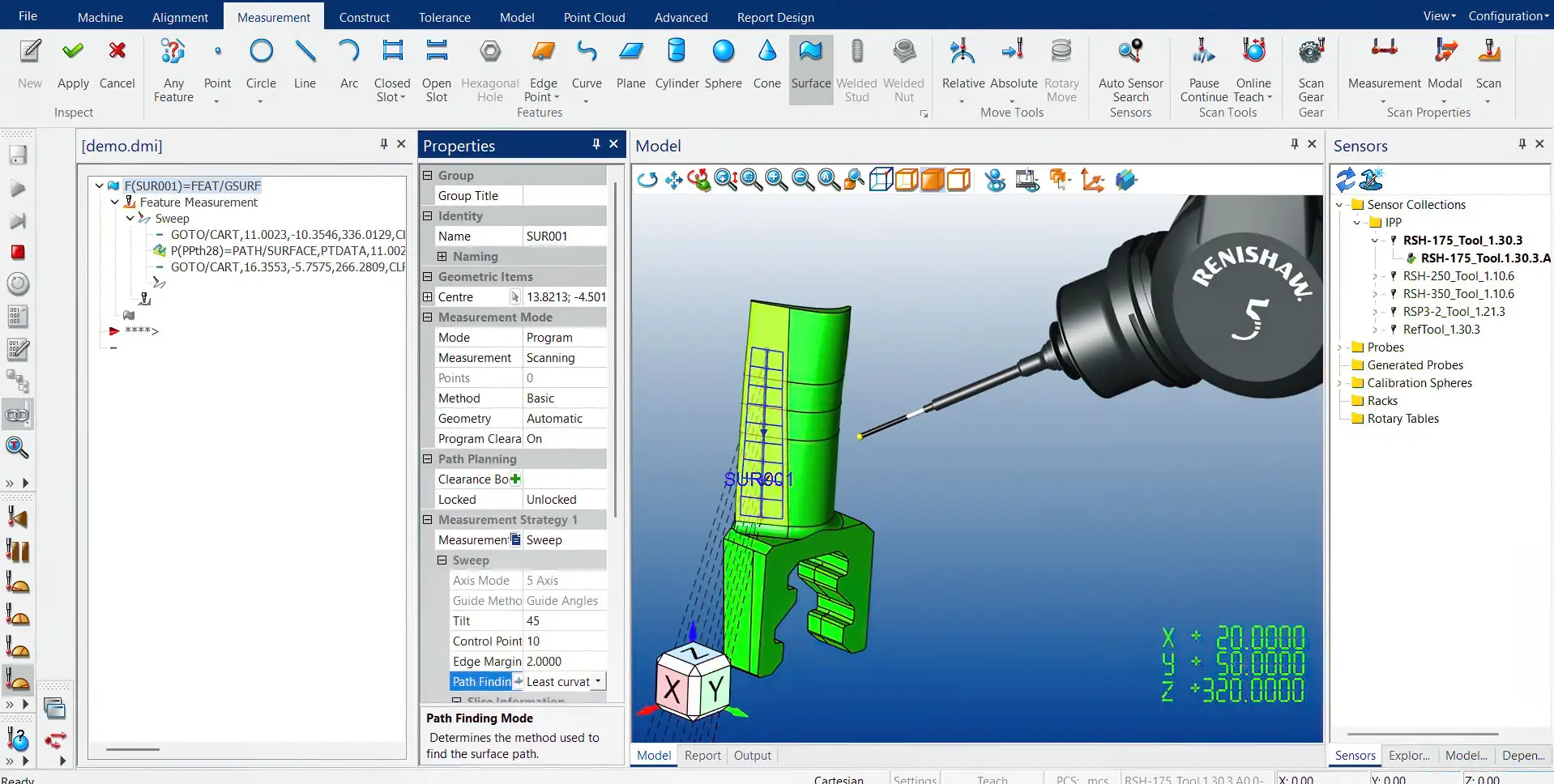Image resolution: width=1554 pixels, height=784 pixels.
Task: Click the Tilt value field
Action: (565, 621)
